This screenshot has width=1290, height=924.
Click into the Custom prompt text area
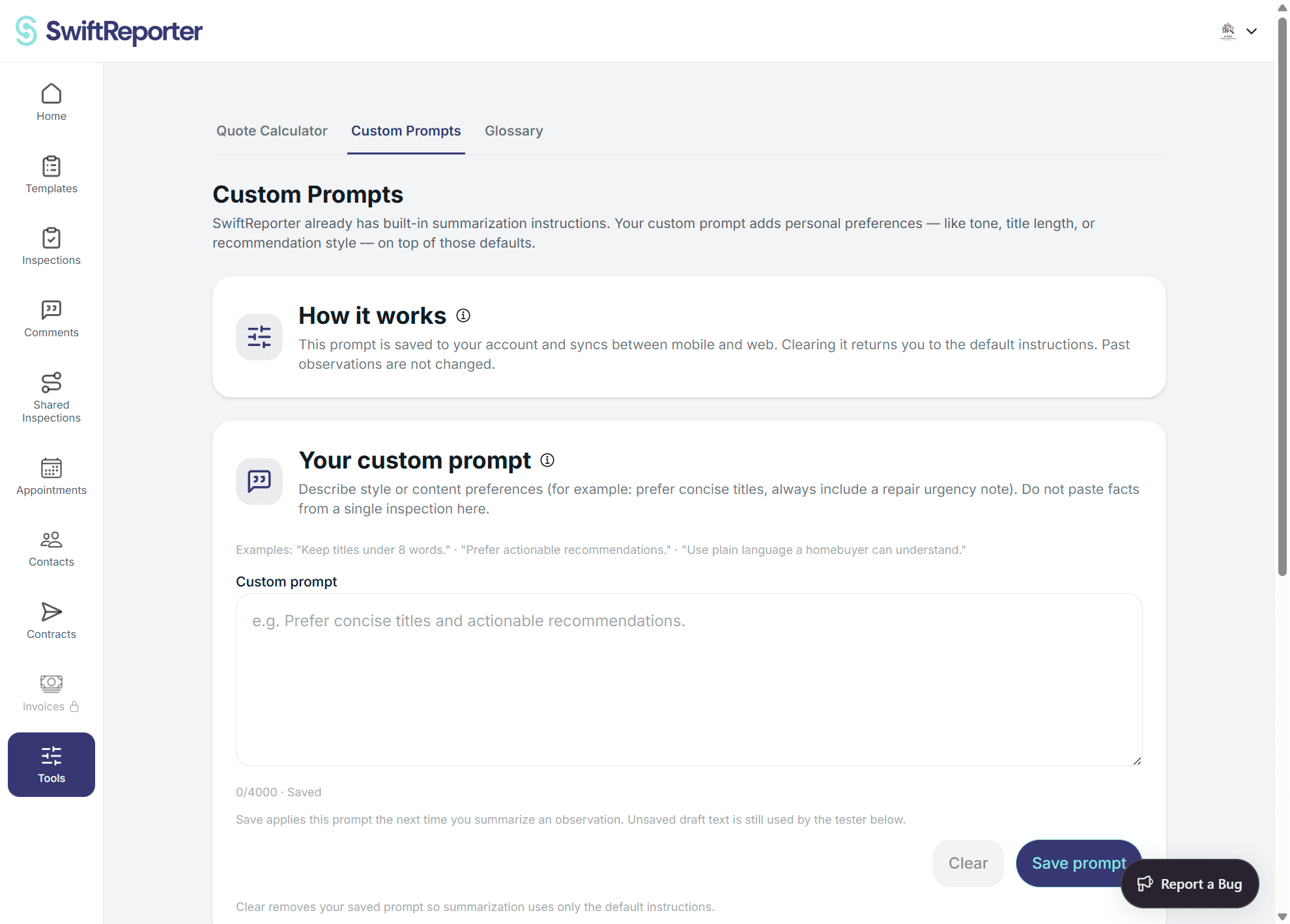coord(689,680)
